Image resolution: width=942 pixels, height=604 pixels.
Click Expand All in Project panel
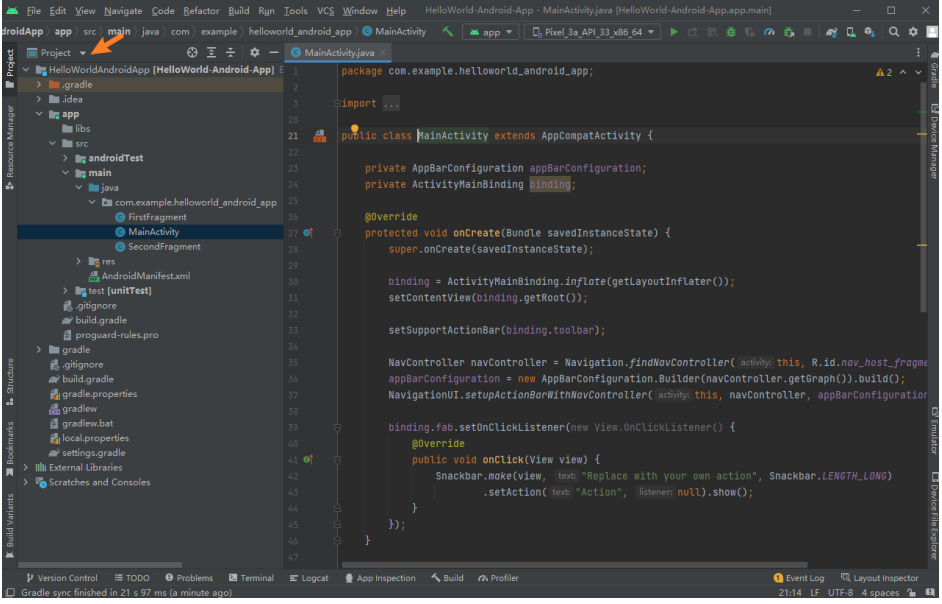pos(211,52)
